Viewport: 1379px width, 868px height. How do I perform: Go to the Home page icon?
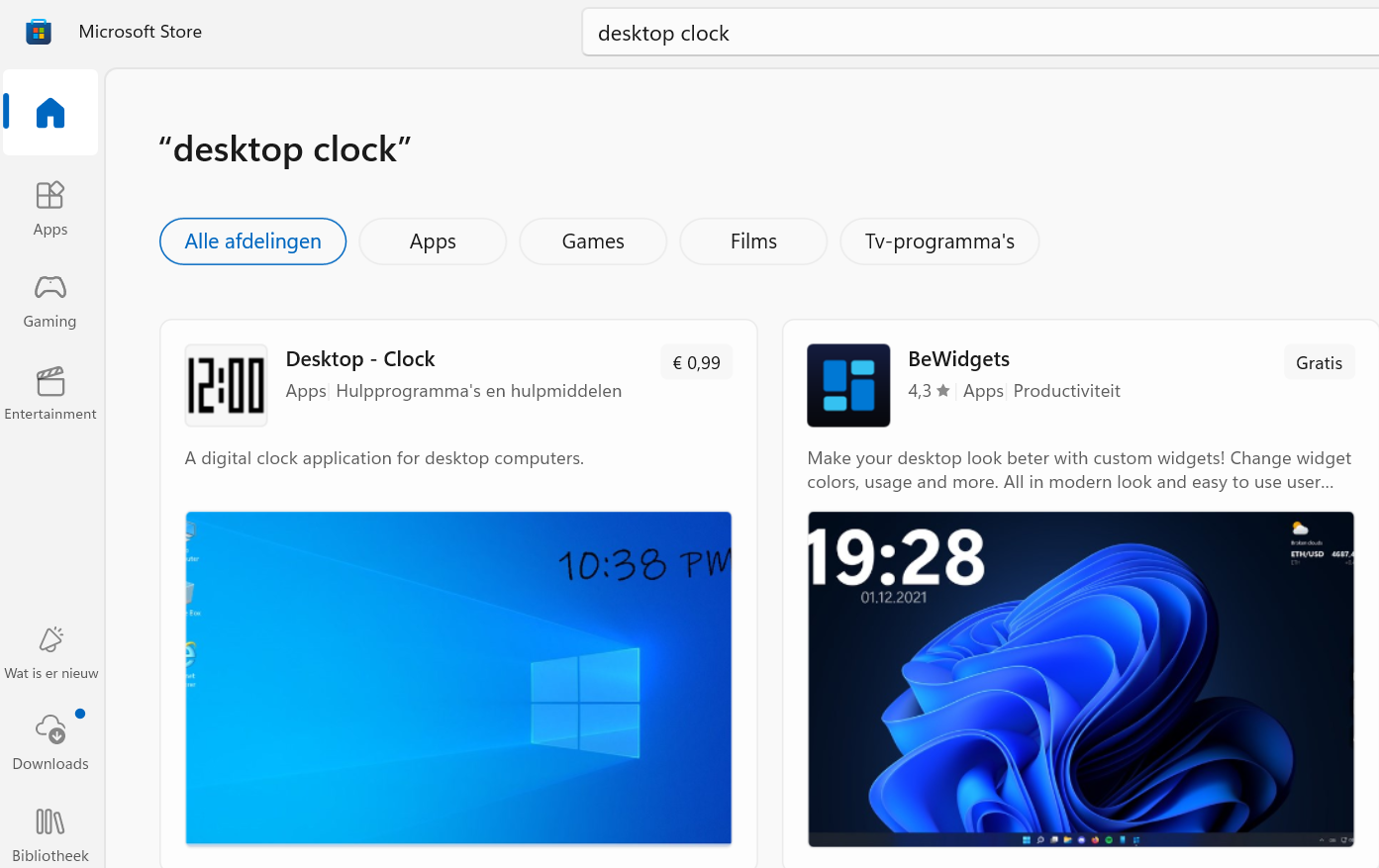point(50,113)
